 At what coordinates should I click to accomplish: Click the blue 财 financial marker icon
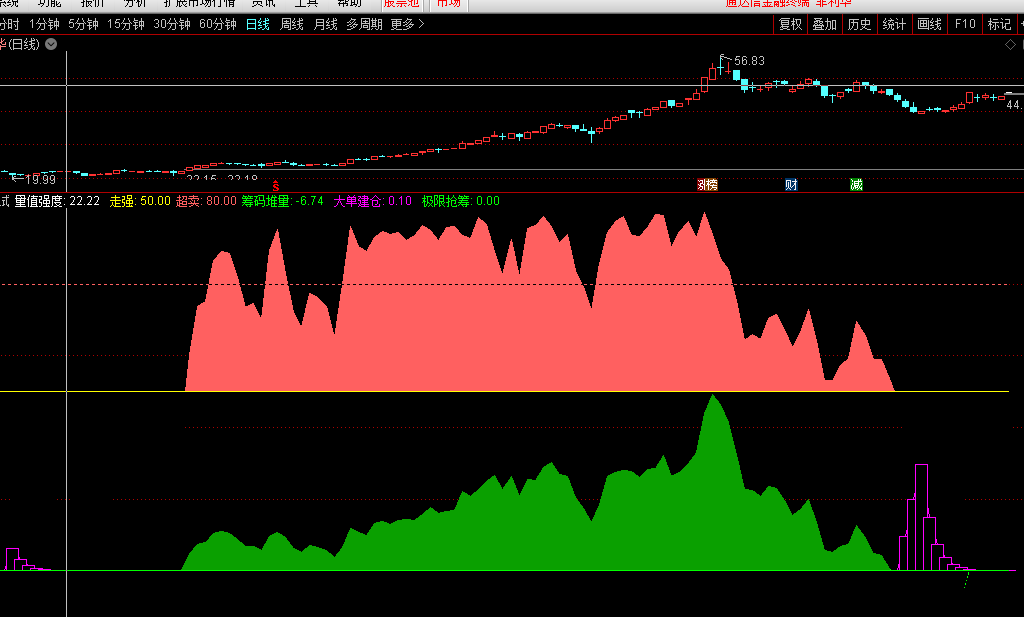791,184
